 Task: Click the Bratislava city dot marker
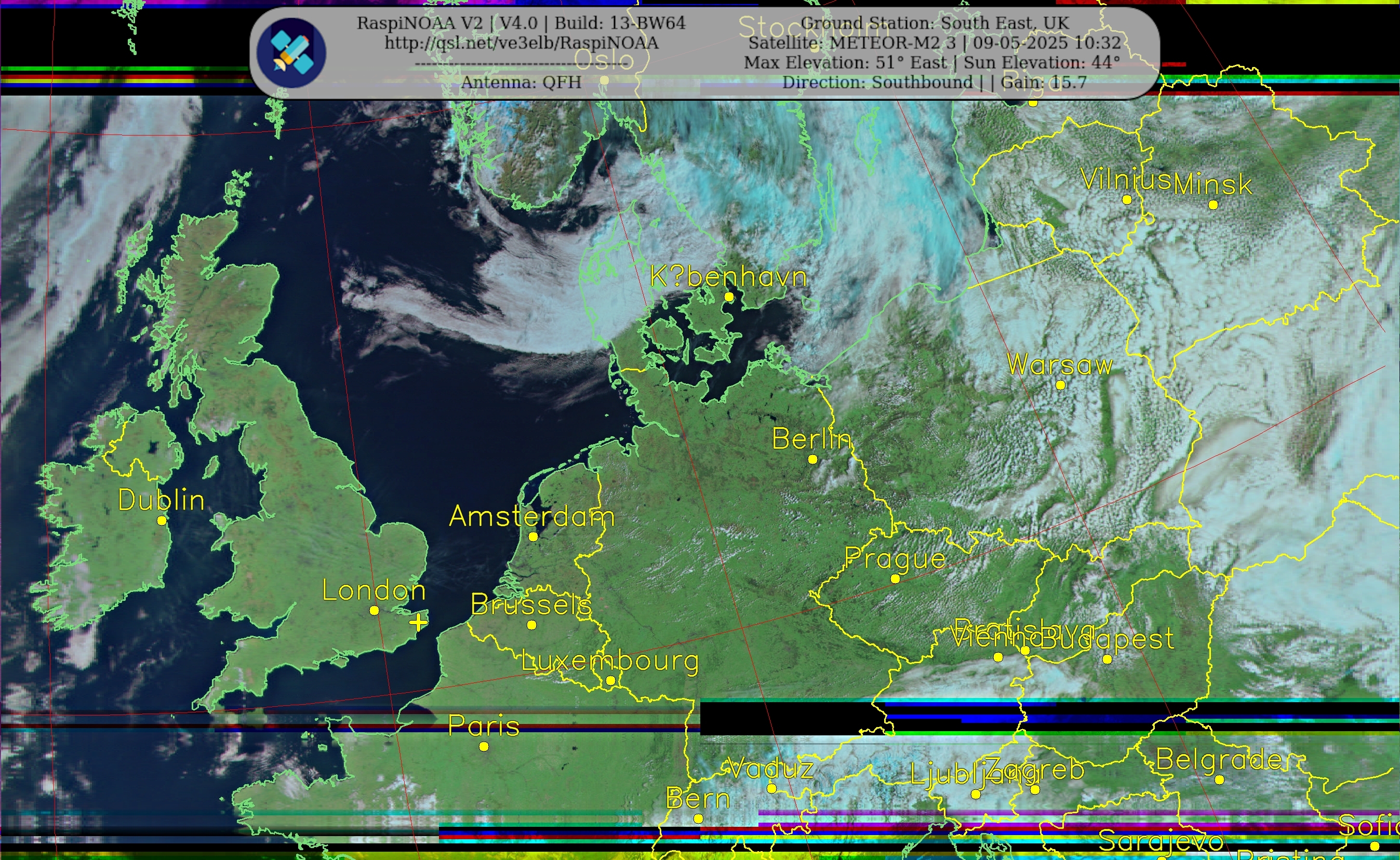(x=1025, y=651)
